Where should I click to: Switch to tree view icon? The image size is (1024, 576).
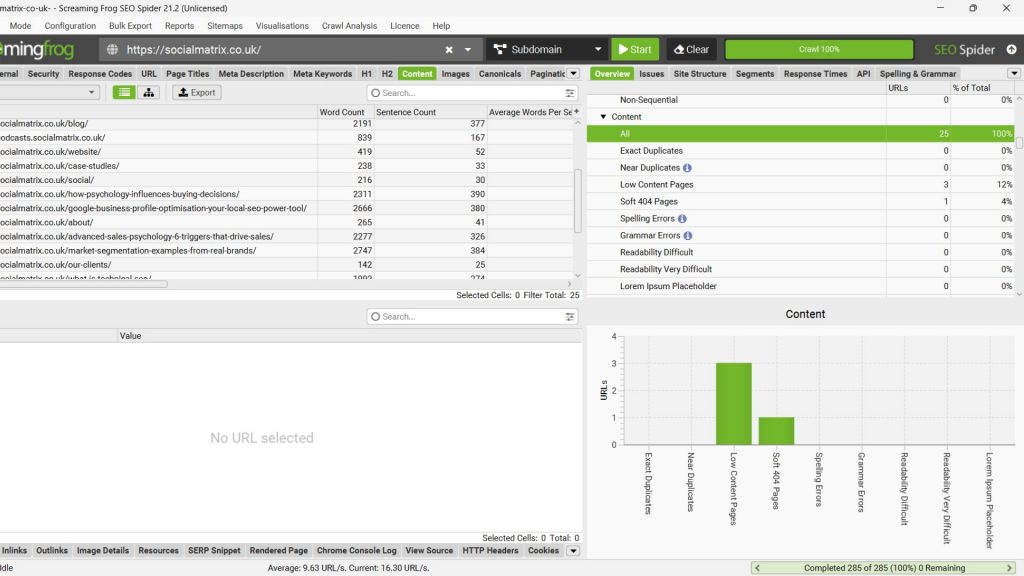[149, 92]
